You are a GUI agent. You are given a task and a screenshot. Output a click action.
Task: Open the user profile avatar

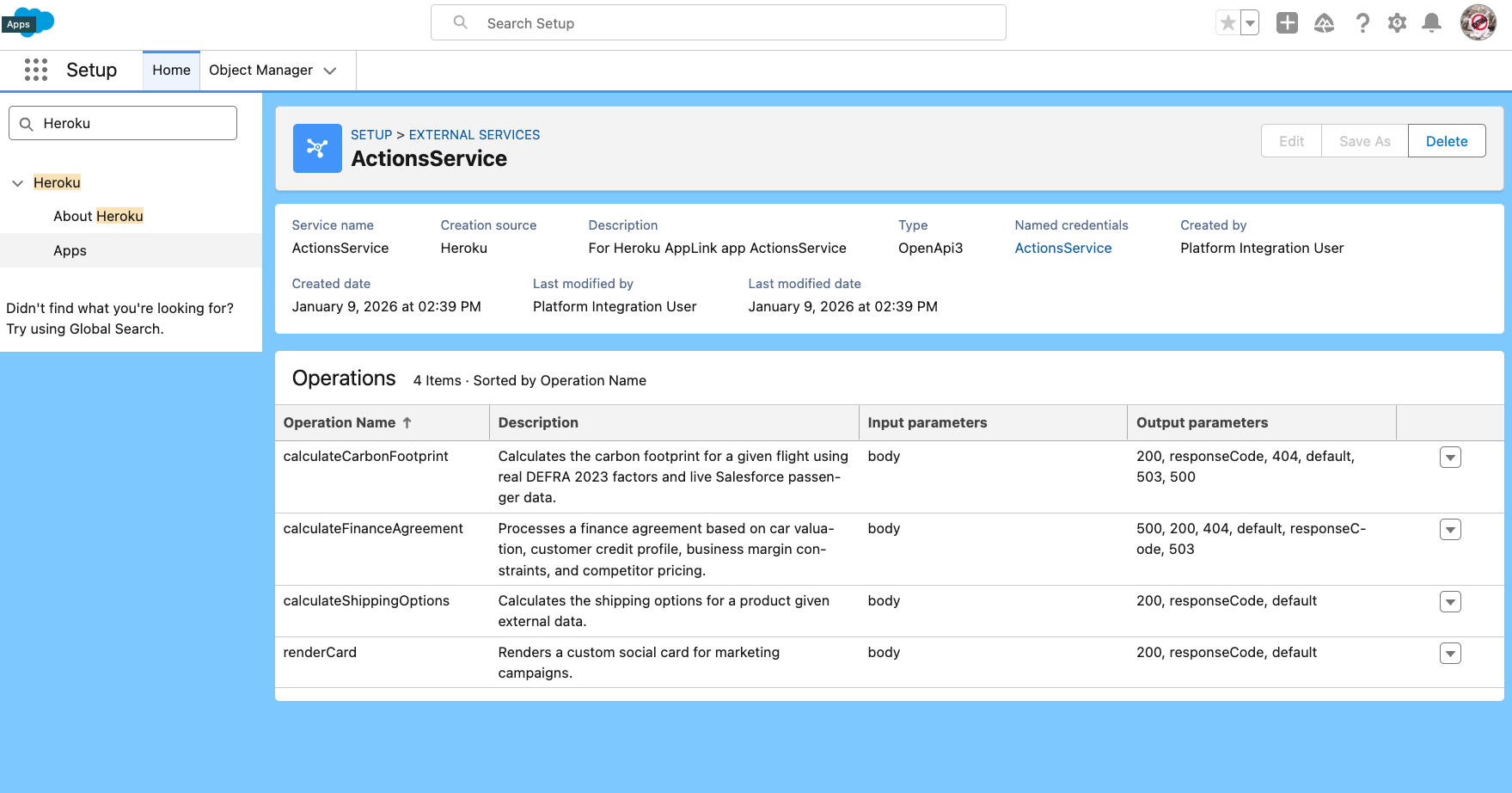[1478, 22]
